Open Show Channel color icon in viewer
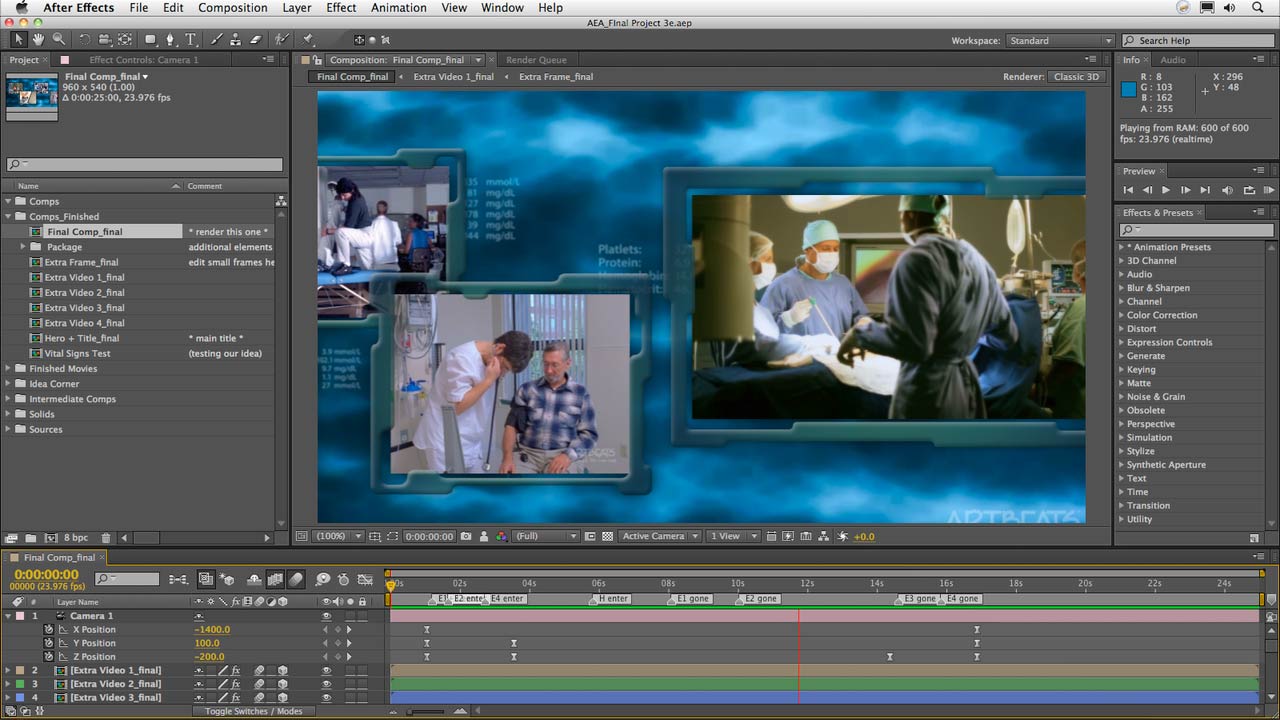1280x720 pixels. tap(501, 536)
